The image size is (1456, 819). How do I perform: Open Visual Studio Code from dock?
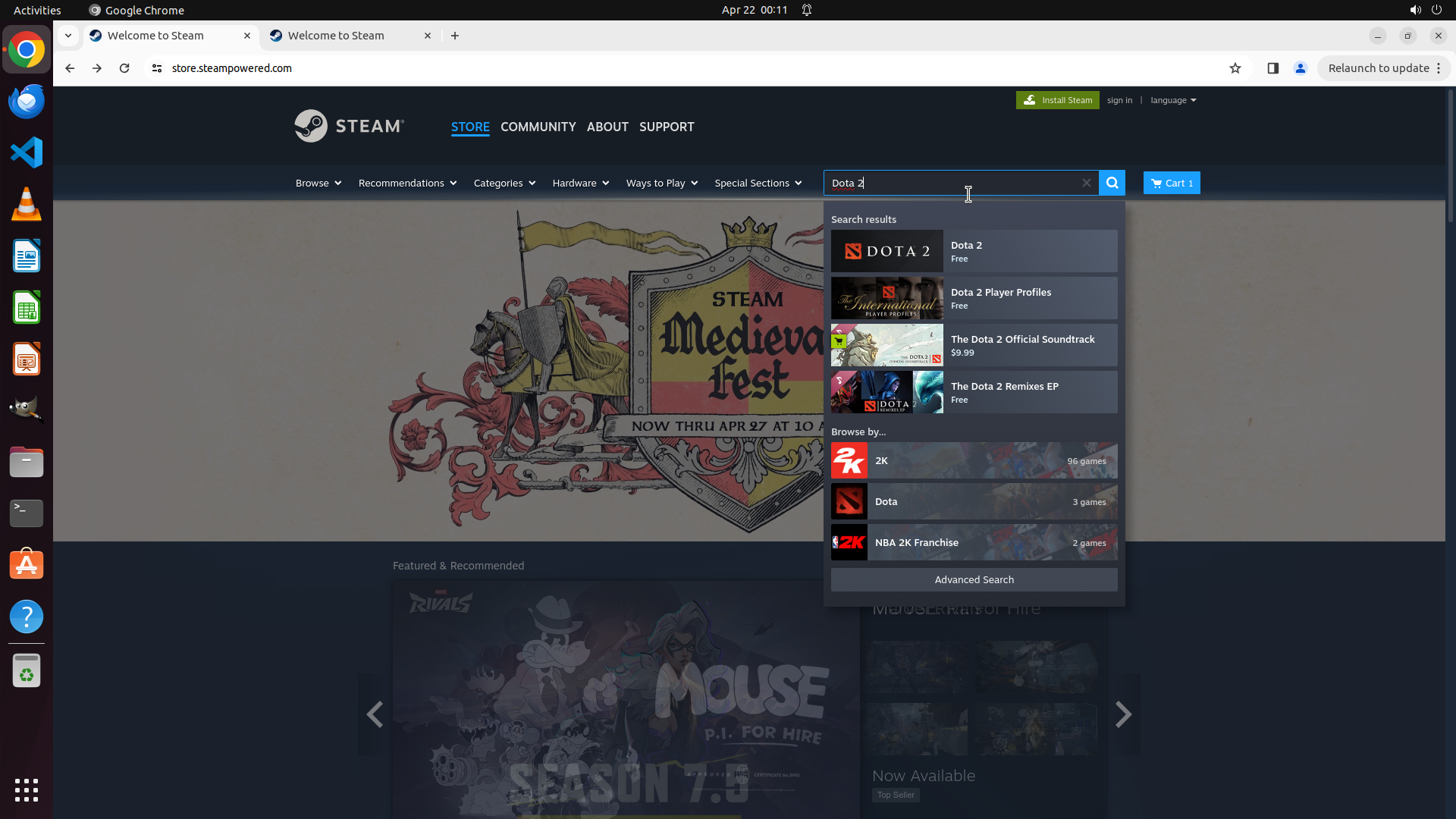click(27, 152)
